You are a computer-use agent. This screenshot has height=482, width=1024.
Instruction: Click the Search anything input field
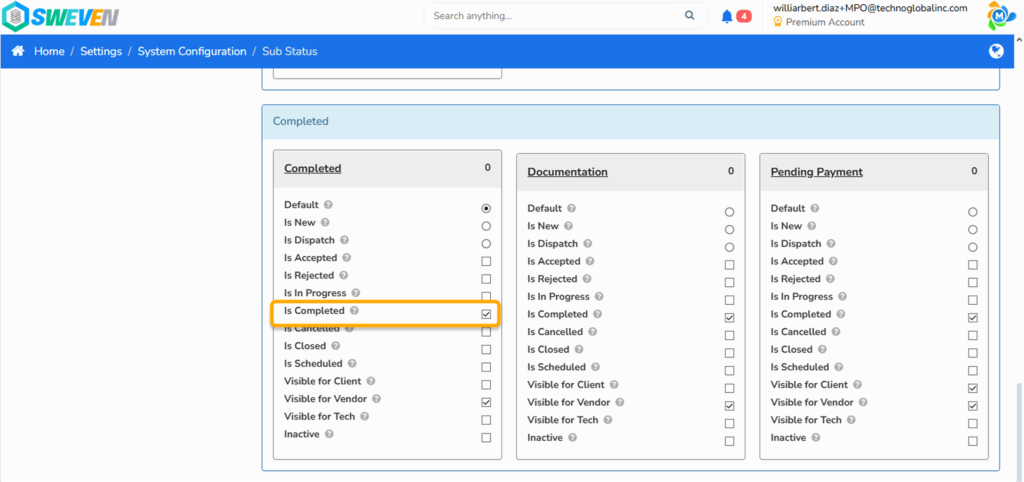point(555,16)
